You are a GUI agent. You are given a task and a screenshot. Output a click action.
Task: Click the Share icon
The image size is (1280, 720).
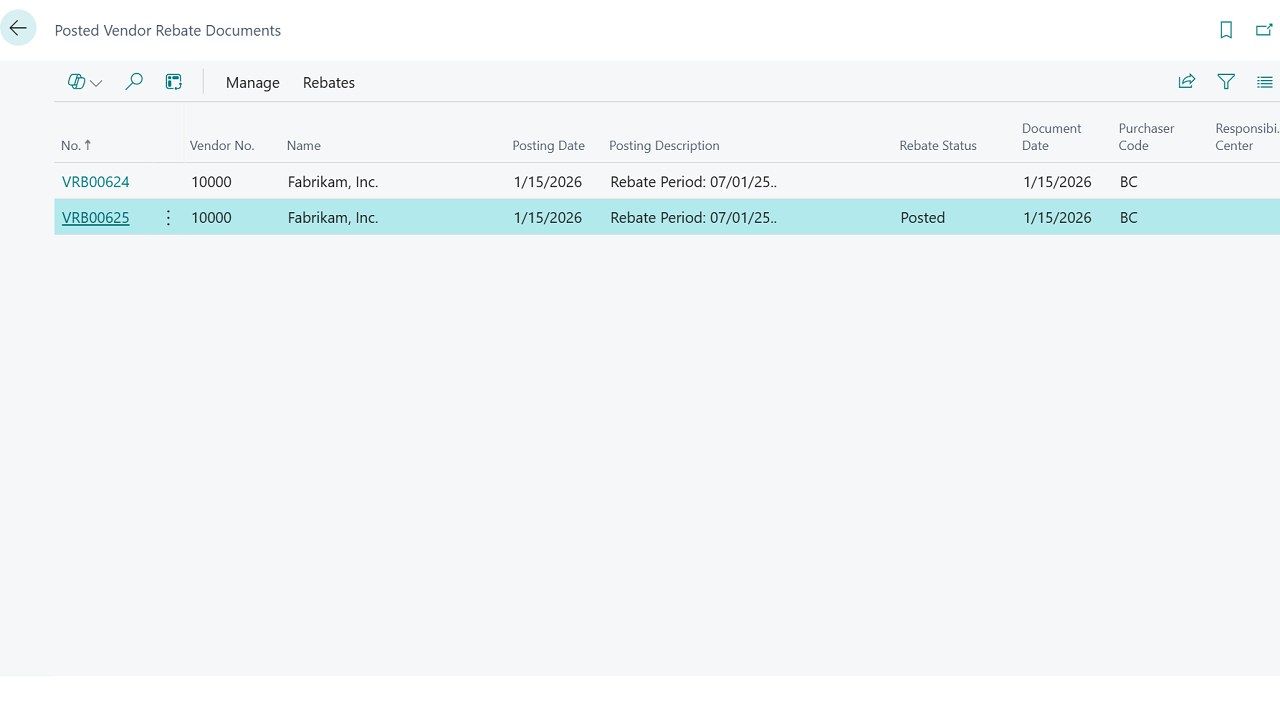tap(1187, 82)
